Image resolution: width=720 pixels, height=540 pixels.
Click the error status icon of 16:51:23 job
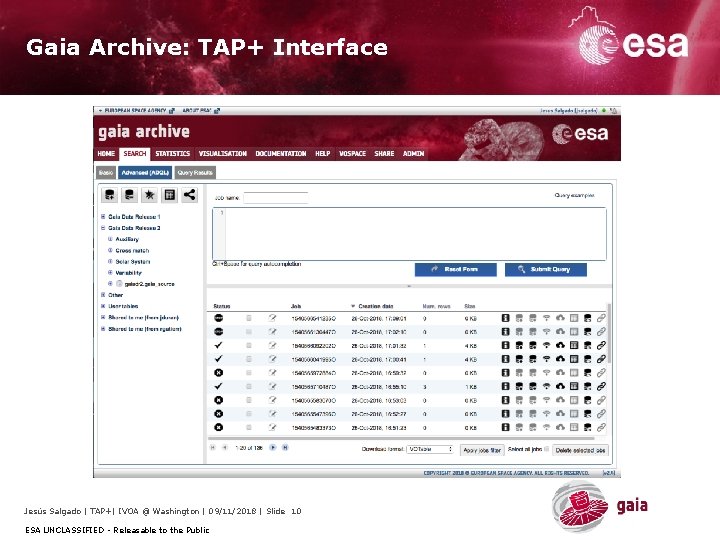click(x=219, y=428)
